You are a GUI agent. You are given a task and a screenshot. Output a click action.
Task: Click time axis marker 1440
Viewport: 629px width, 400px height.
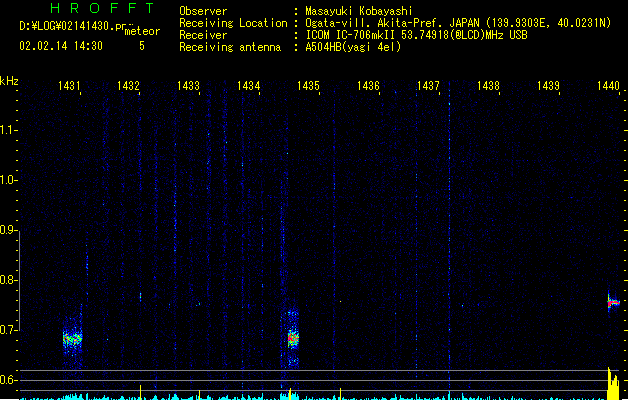click(608, 86)
